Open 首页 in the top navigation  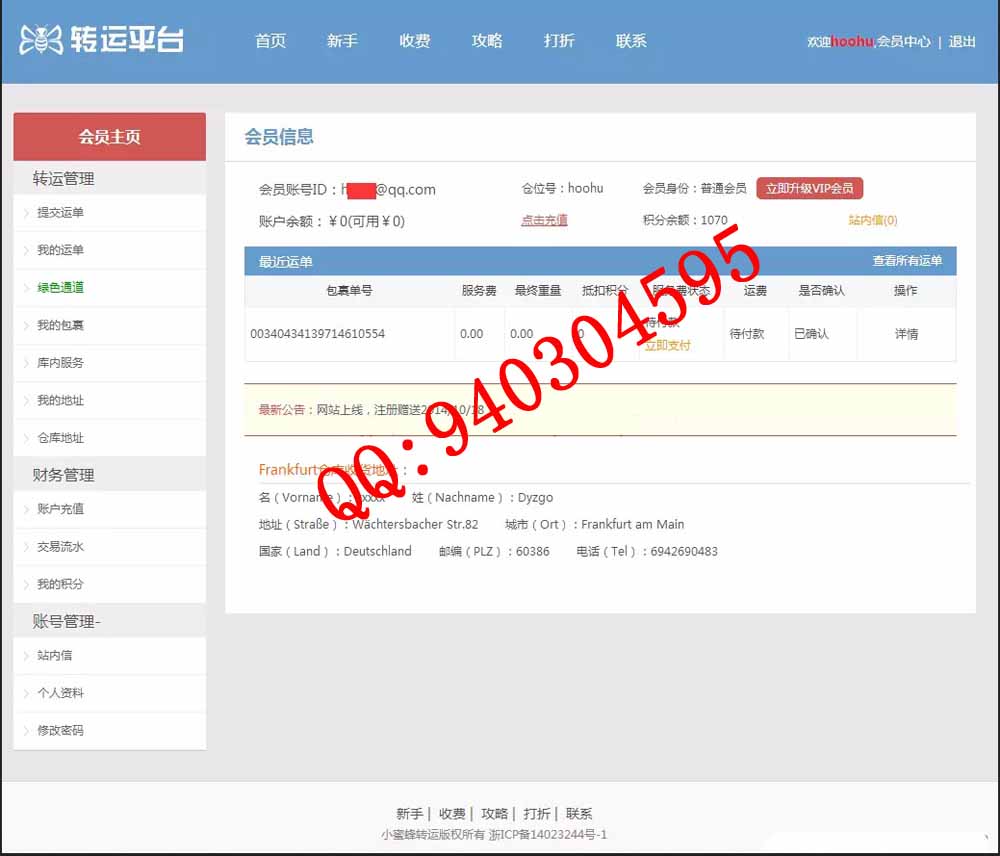coord(270,41)
